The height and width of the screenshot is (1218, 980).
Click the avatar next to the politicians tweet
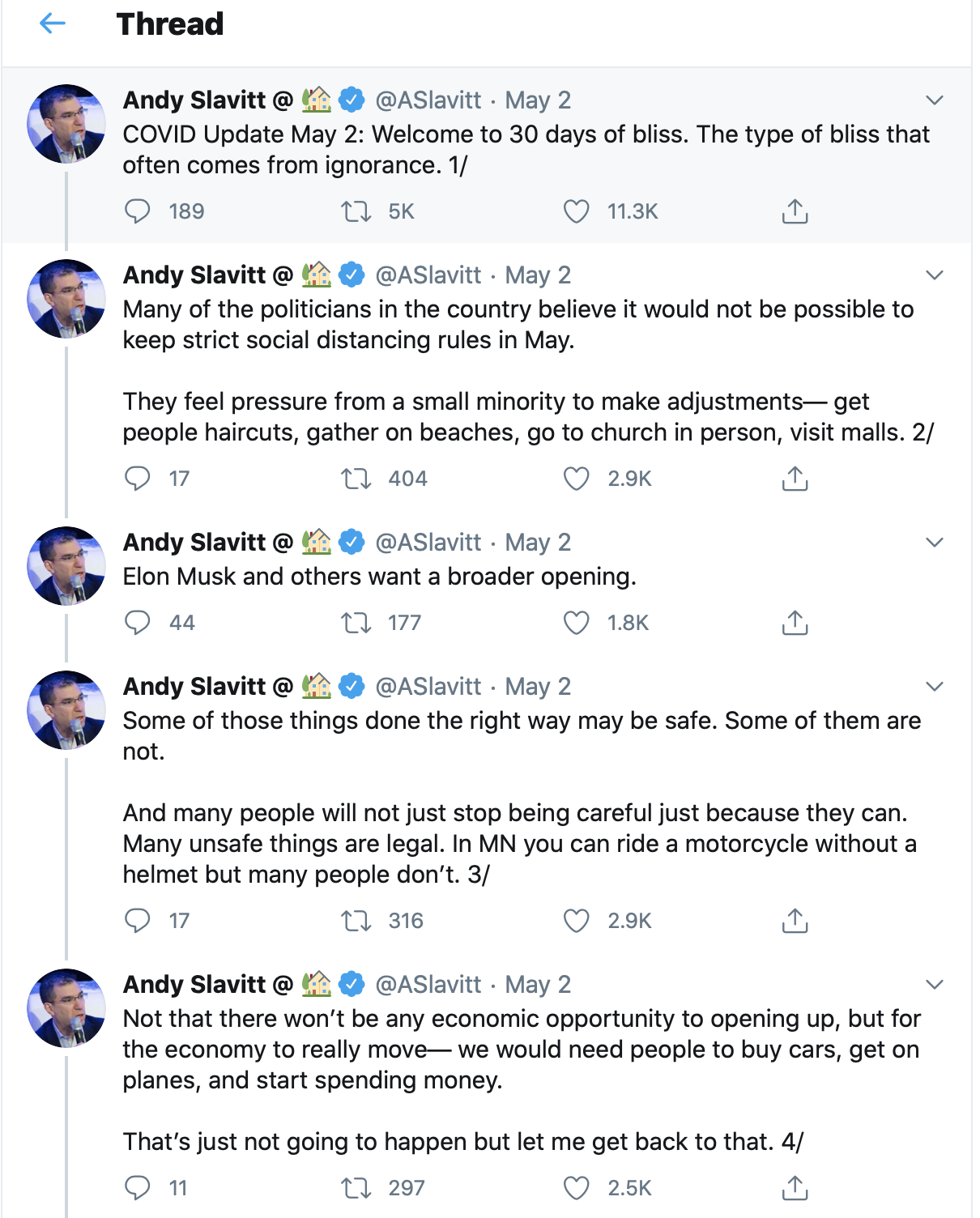coord(66,299)
